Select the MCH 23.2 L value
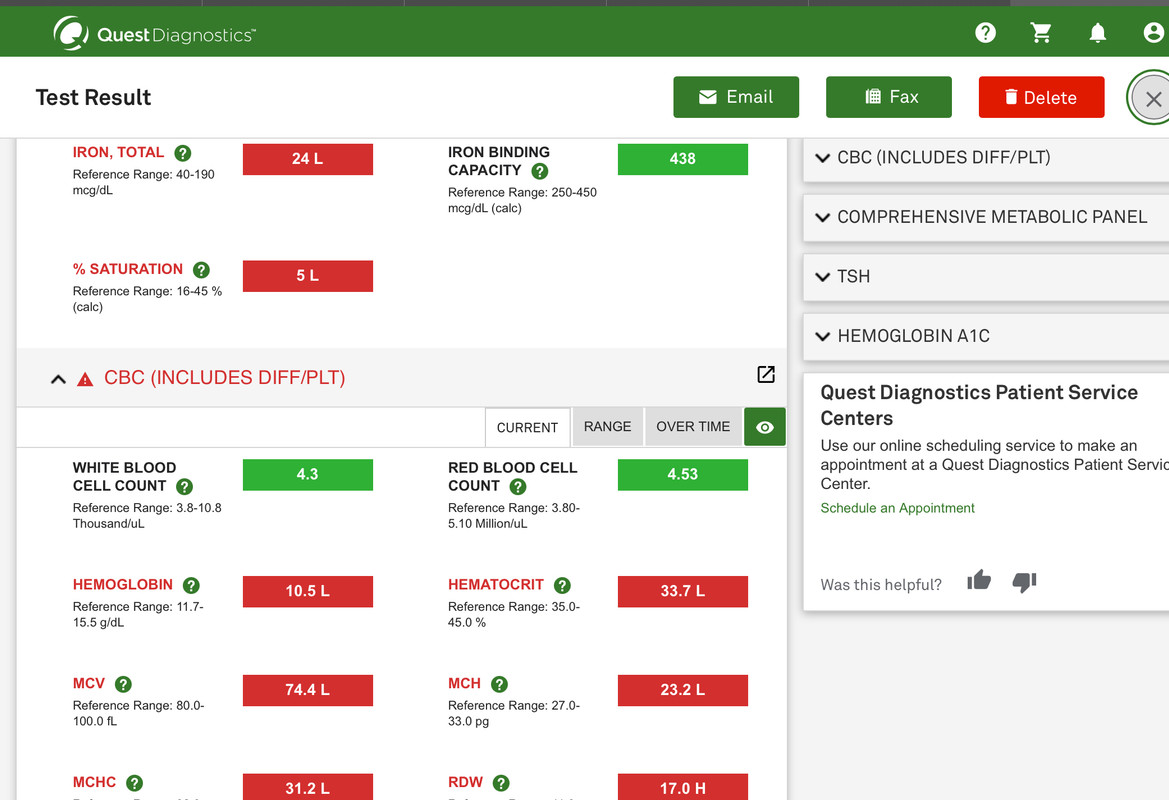 (x=683, y=690)
